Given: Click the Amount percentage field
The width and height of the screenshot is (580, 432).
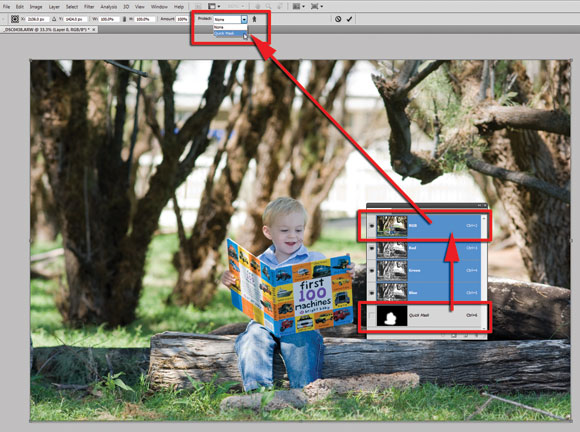Looking at the screenshot, I should click(x=182, y=19).
